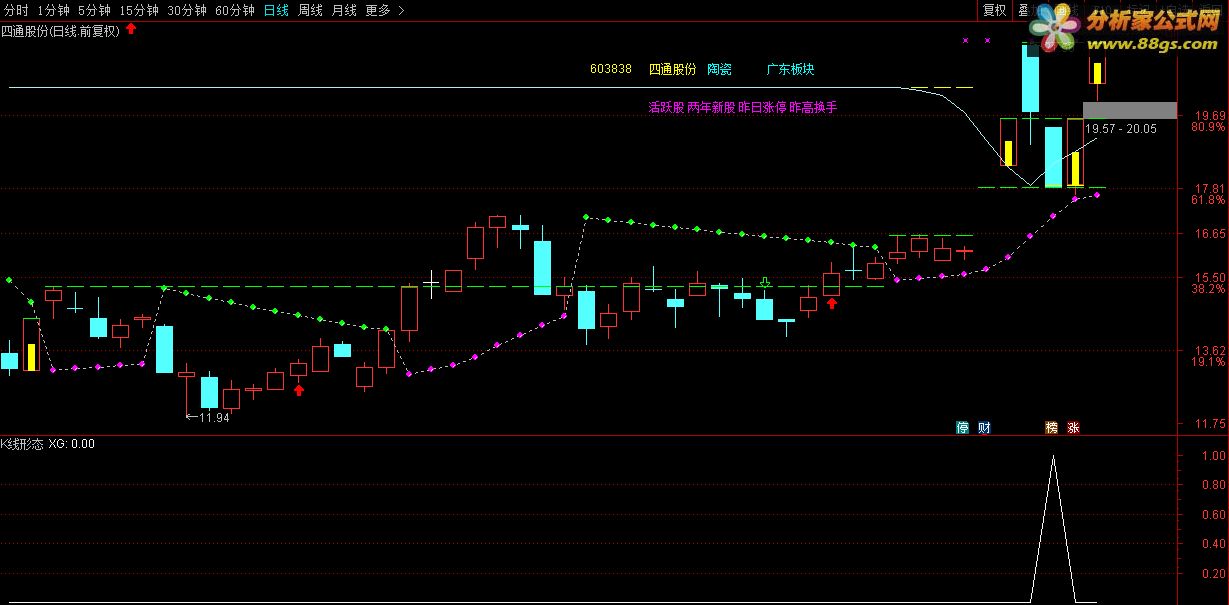Open the 更多 more periods menu
The image size is (1229, 605).
378,10
